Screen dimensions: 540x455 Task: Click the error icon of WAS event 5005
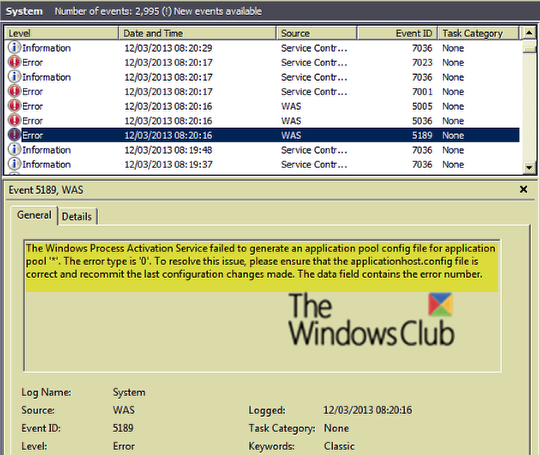pyautogui.click(x=14, y=106)
